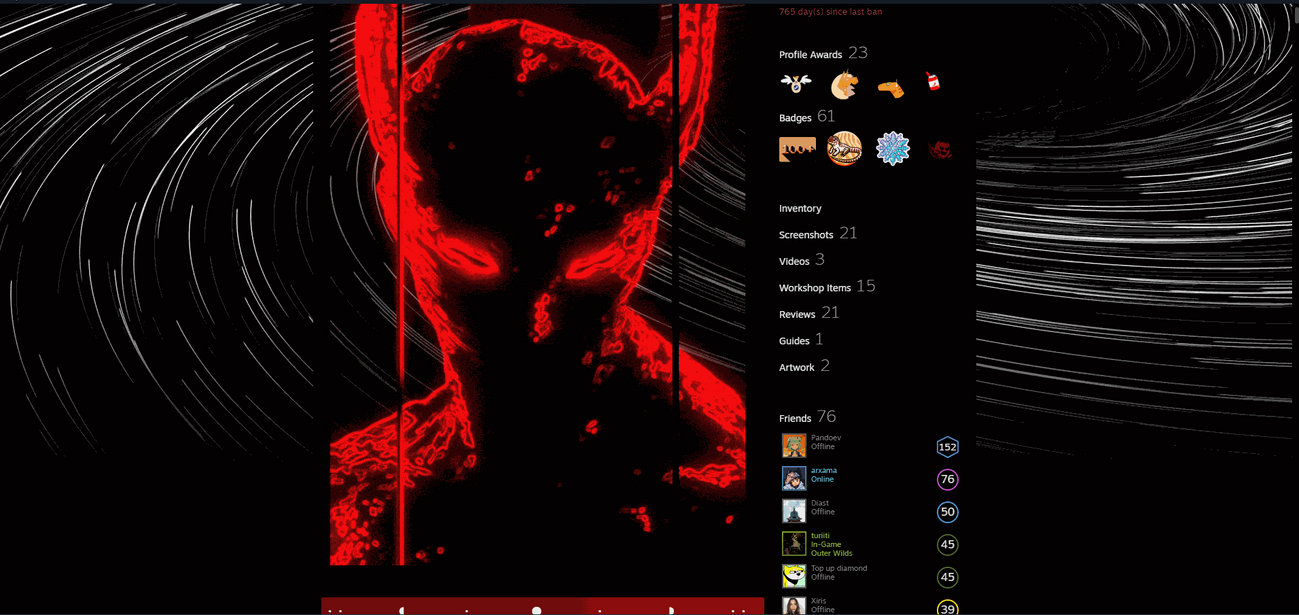Click the friend name Top up diamond
The height and width of the screenshot is (615, 1299).
point(839,568)
